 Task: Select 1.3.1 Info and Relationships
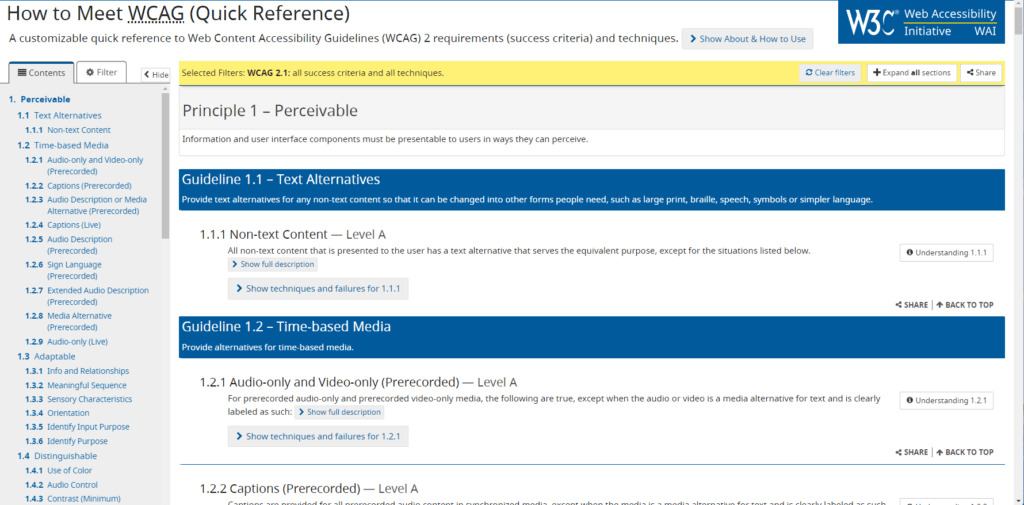[77, 371]
